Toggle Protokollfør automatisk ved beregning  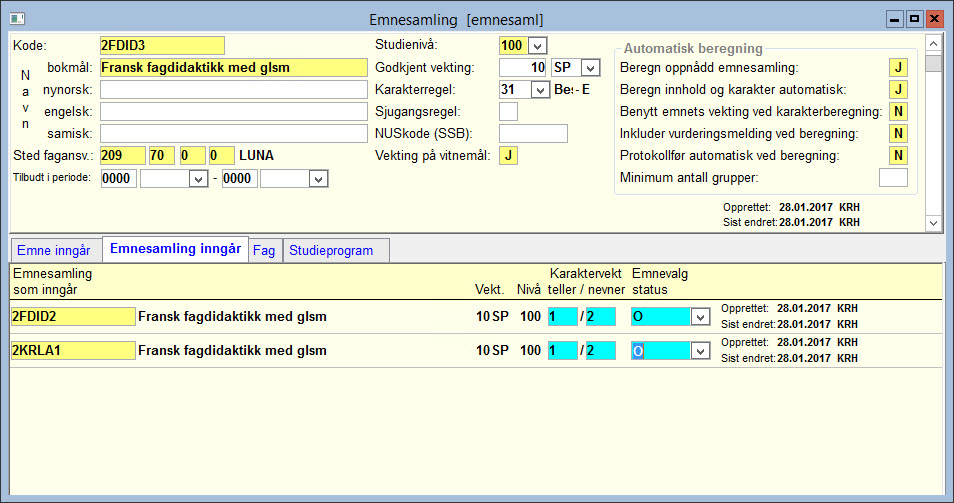coord(898,155)
